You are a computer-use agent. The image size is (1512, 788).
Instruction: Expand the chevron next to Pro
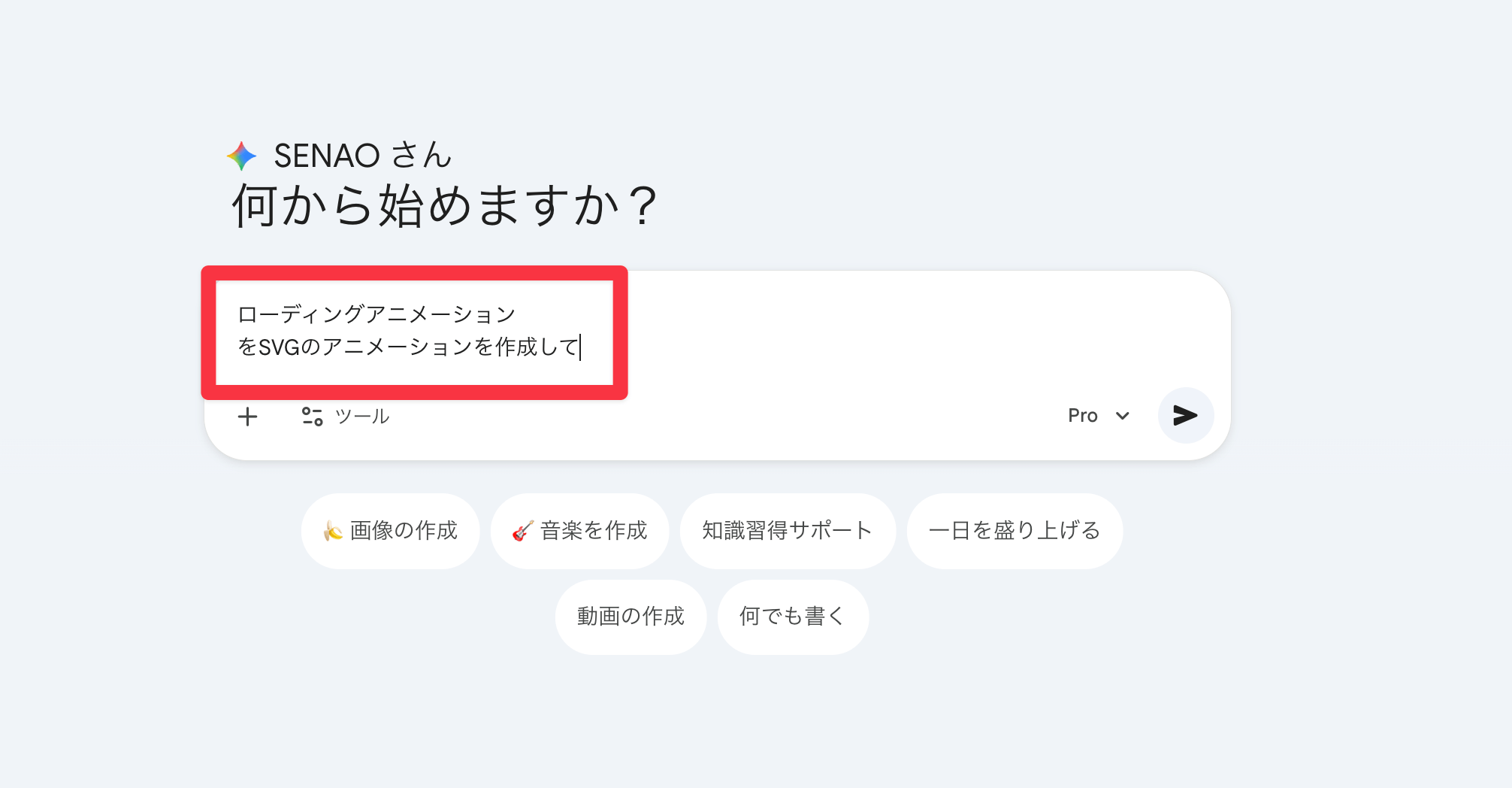click(x=1123, y=416)
